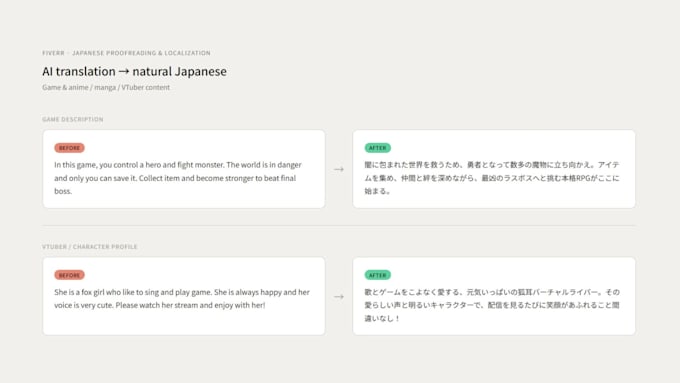Image resolution: width=680 pixels, height=383 pixels.
Task: Click the 'In this game, you control a hero' paragraph
Action: 178,178
